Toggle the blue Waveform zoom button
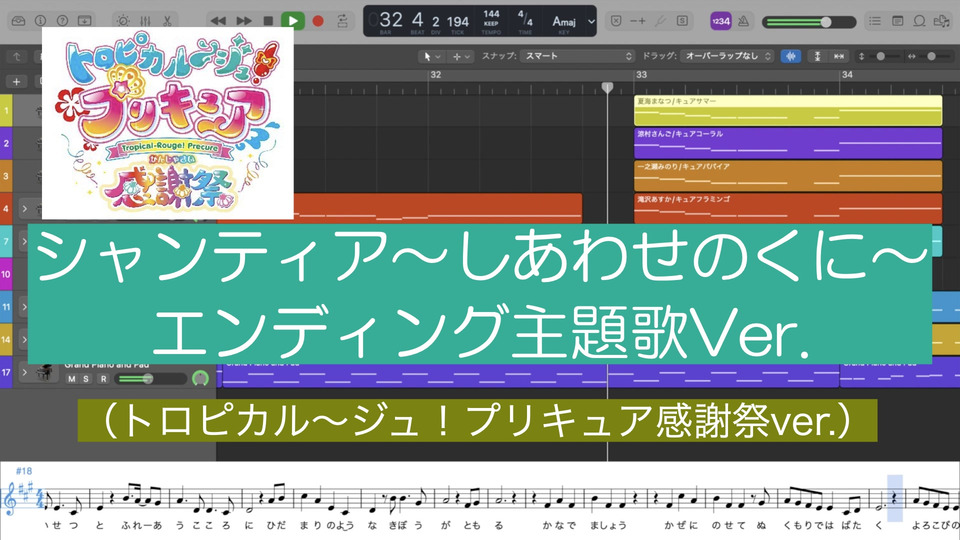The image size is (960, 540). coord(791,56)
